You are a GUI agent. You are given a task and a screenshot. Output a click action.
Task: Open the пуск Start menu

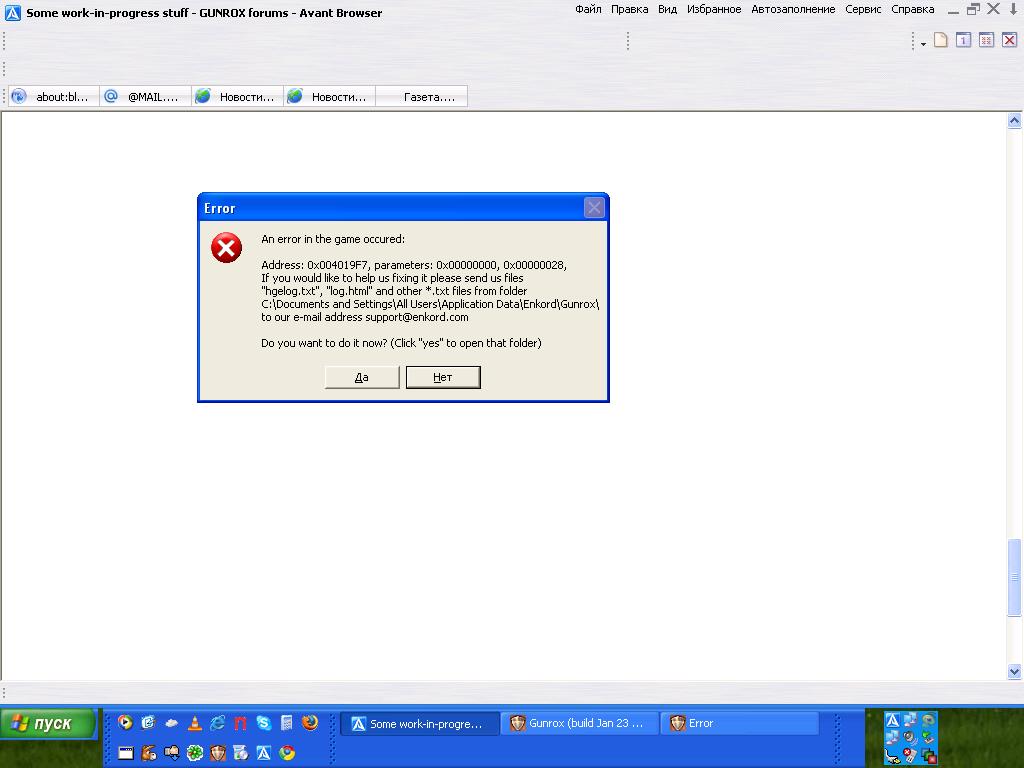(x=49, y=724)
